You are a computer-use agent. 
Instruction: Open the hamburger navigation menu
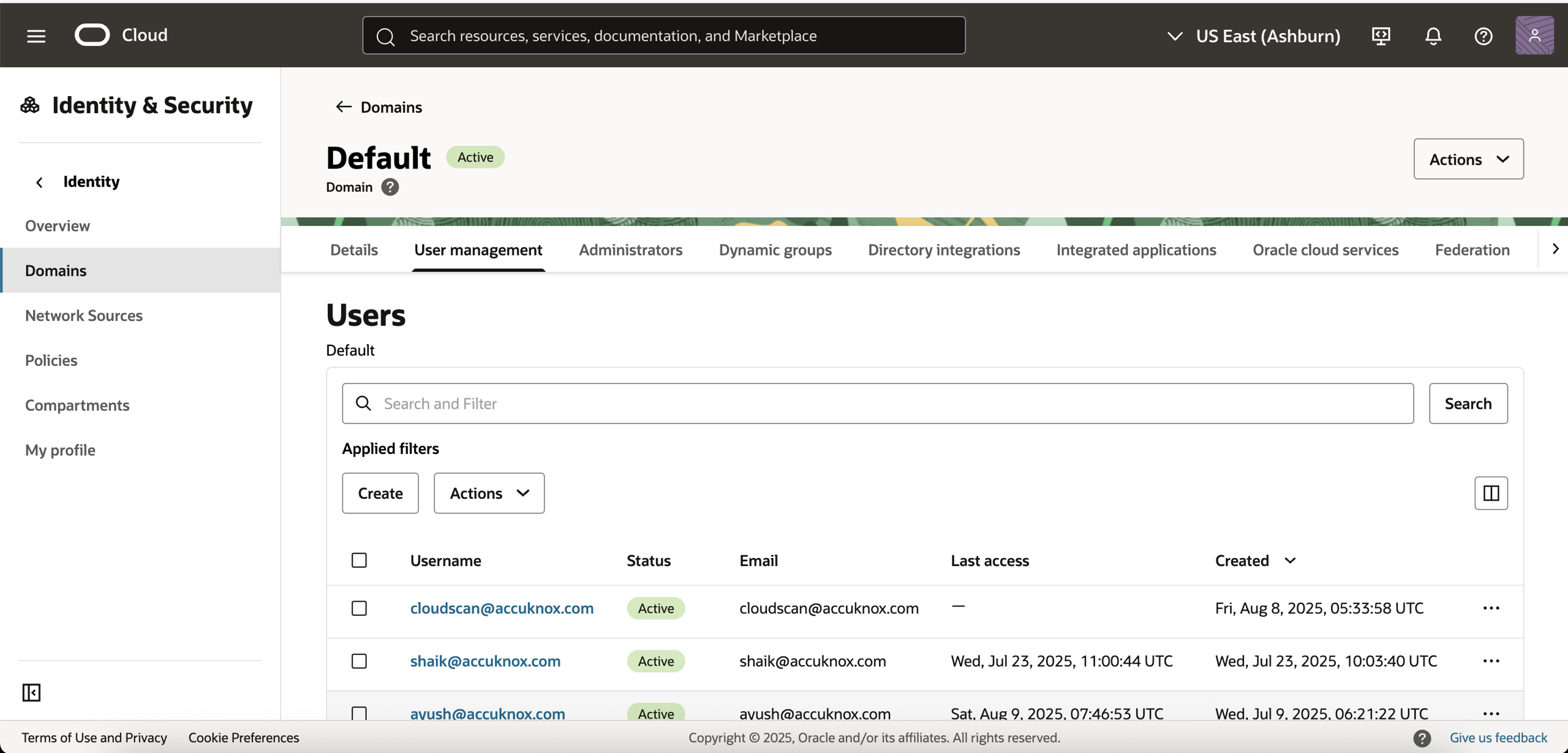coord(36,36)
